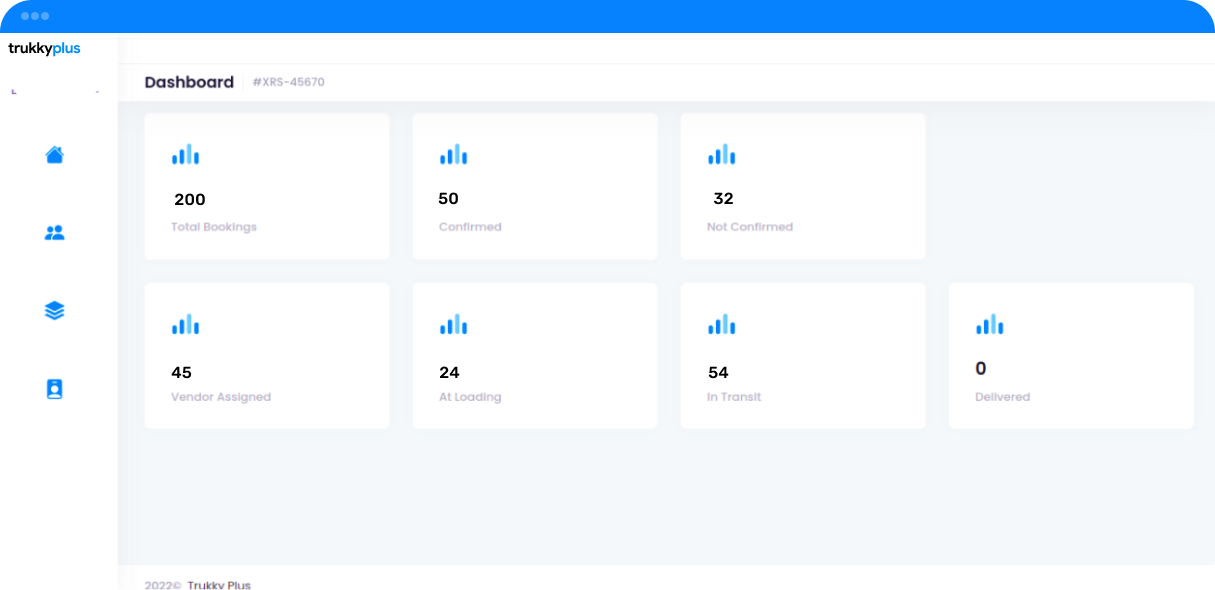The image size is (1215, 590).
Task: Click the reference number #XRS-45670
Action: [x=290, y=82]
